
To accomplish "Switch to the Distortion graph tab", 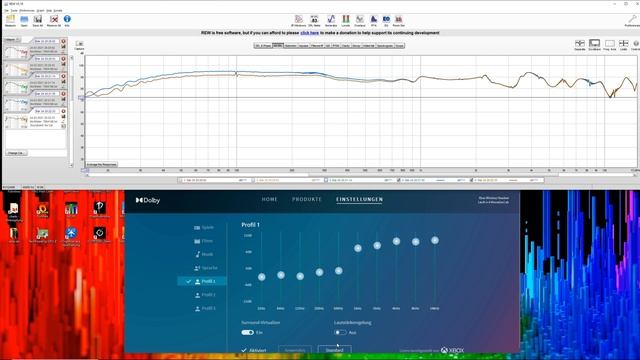I will point(291,46).
